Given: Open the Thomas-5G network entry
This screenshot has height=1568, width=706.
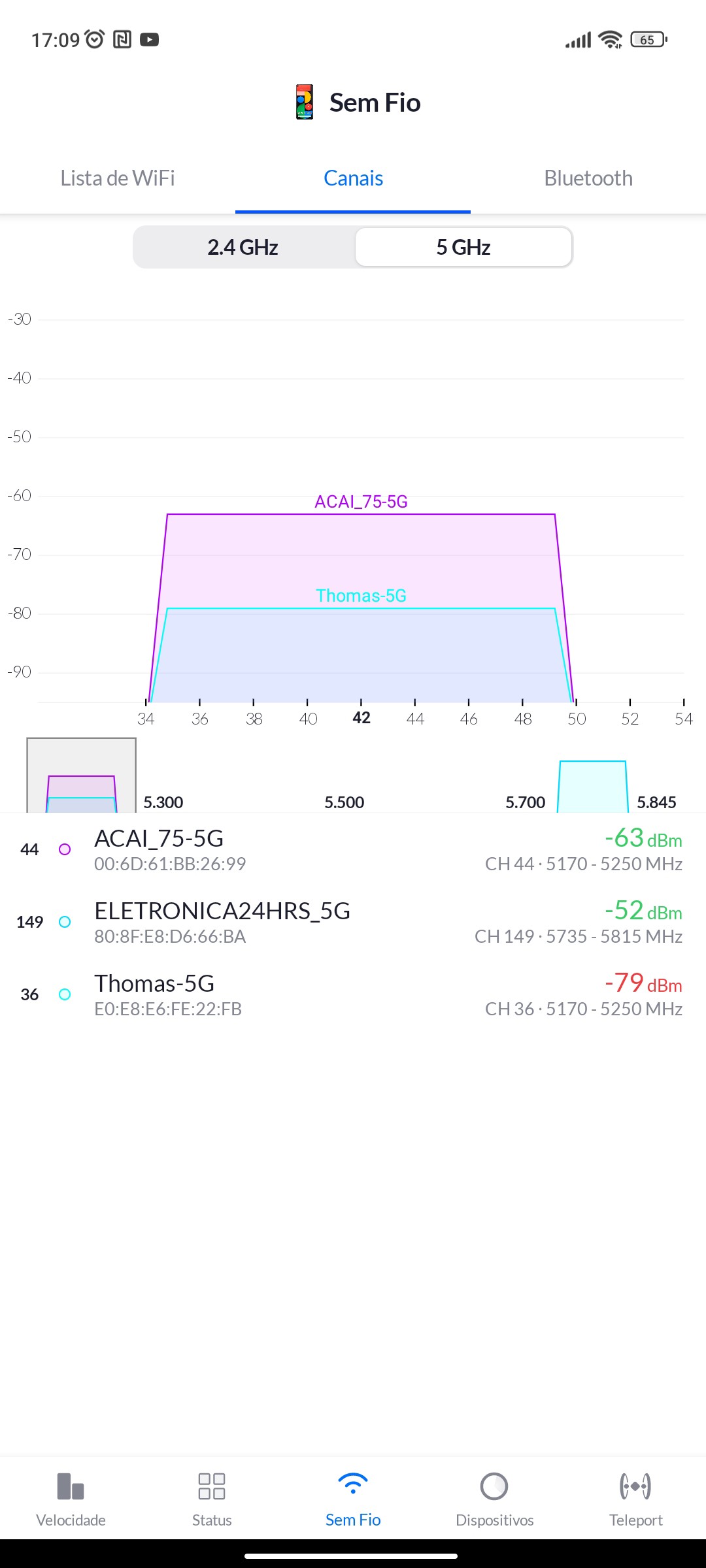Looking at the screenshot, I should point(353,995).
